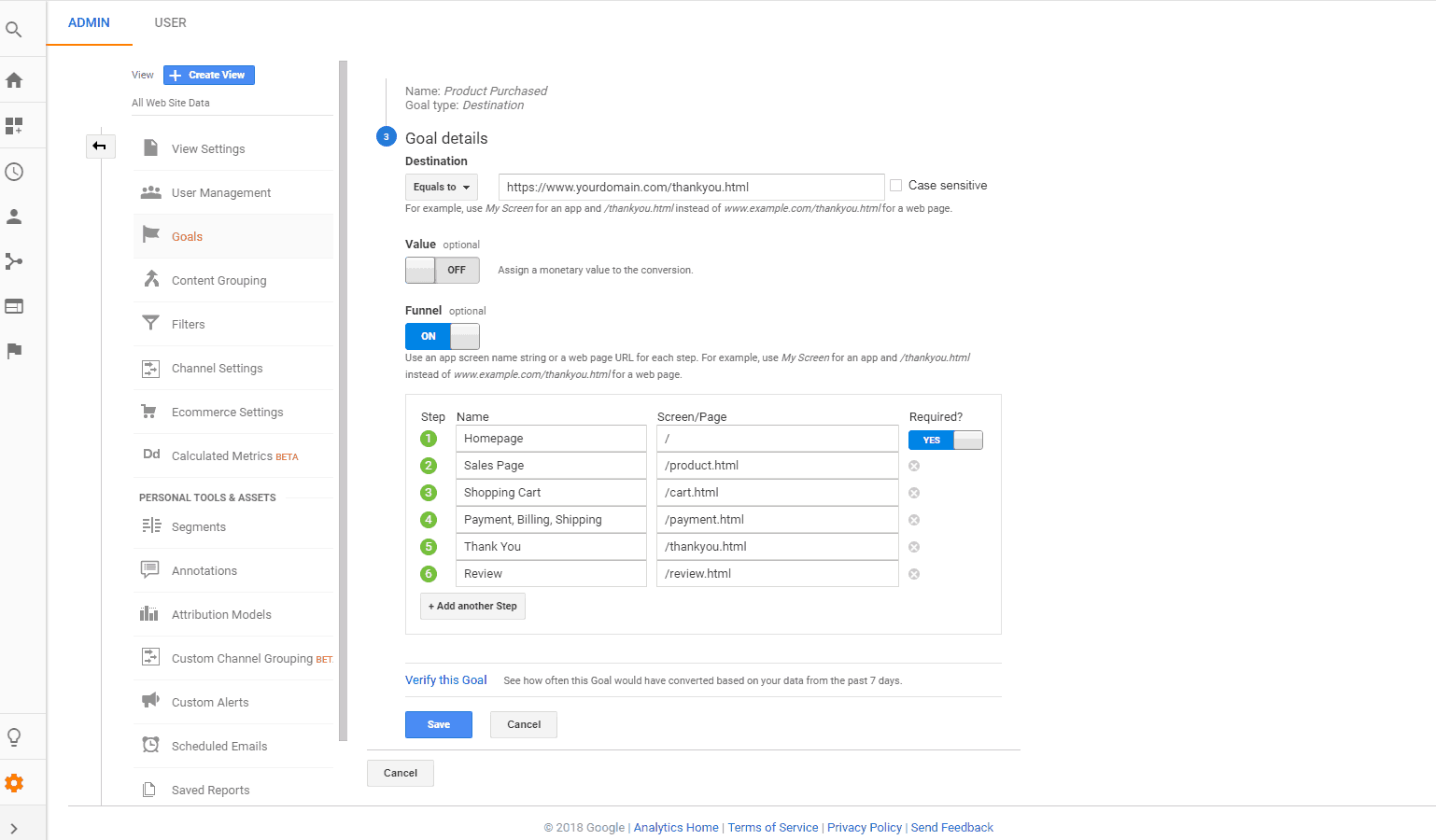Click the Content Grouping icon

point(150,279)
